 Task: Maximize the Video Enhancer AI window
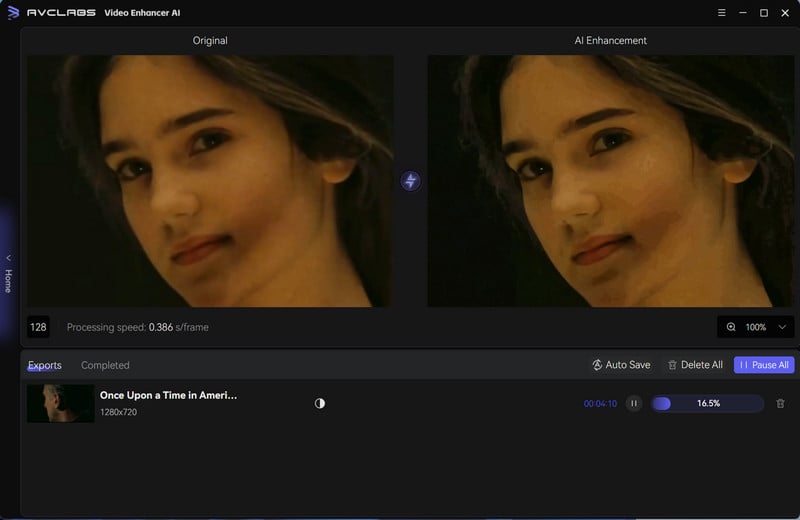(764, 12)
